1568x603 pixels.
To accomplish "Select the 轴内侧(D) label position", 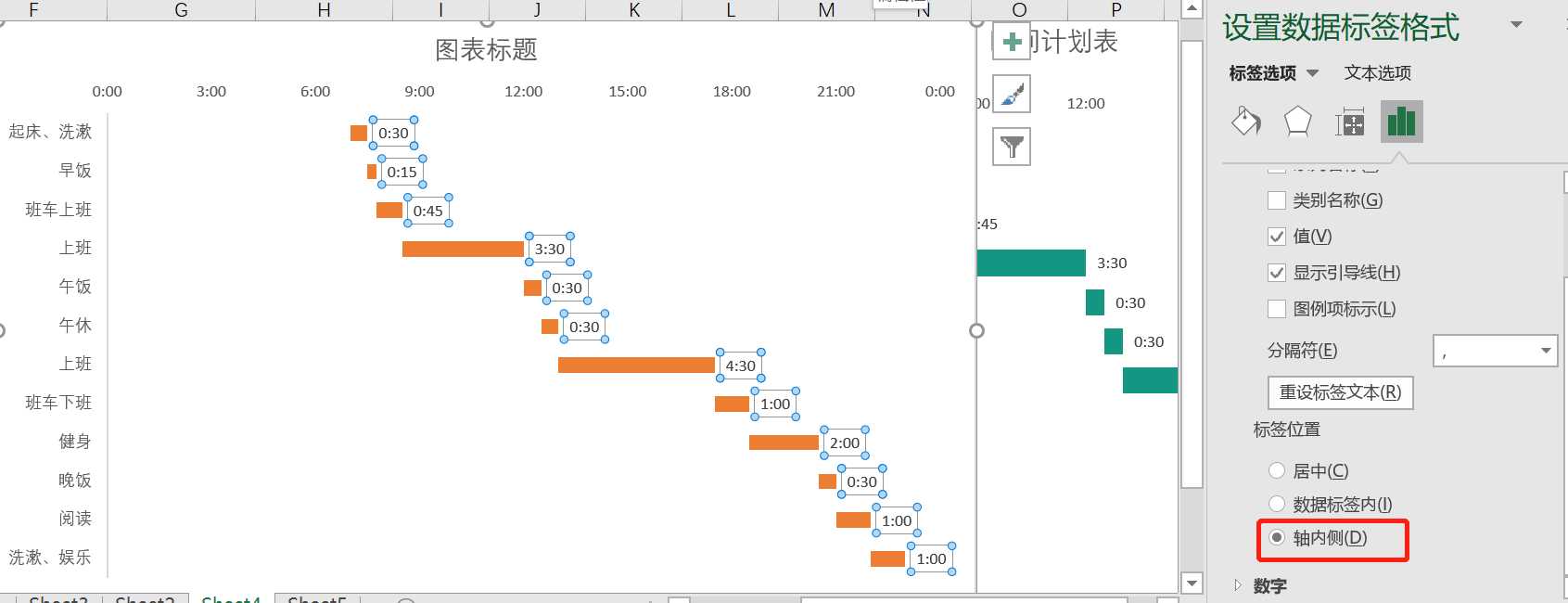I will (1277, 538).
